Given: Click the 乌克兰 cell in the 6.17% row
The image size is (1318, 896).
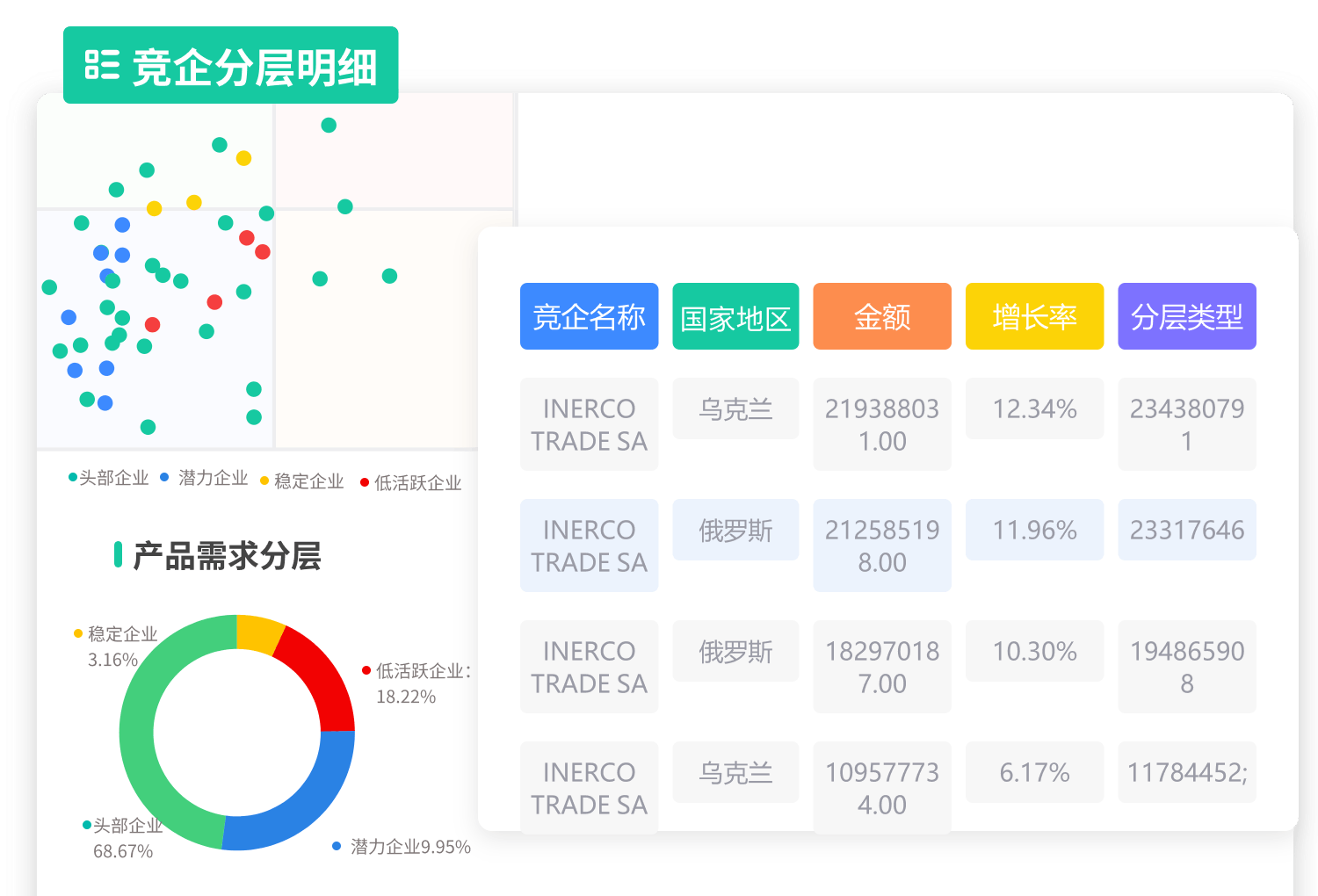Looking at the screenshot, I should (x=735, y=772).
